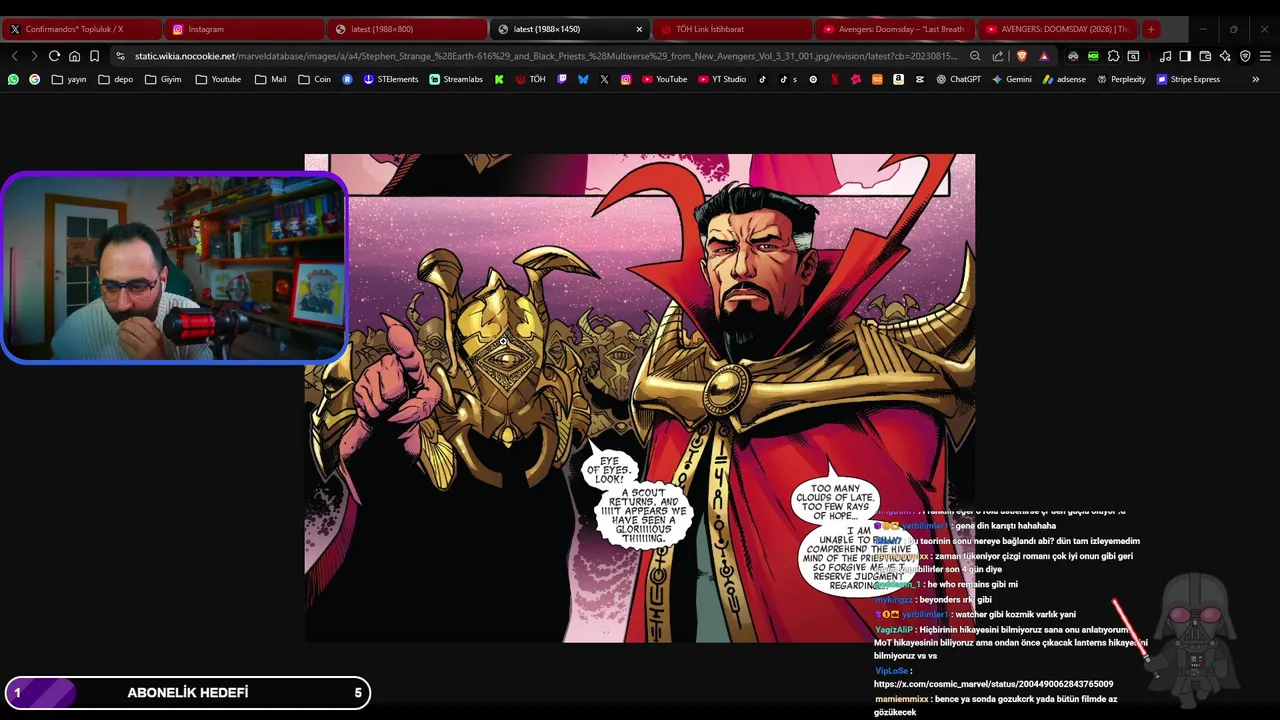Screen dimensions: 1280x720
Task: Switch to the Avengers: Doomsday Last Breath tab
Action: click(x=894, y=29)
